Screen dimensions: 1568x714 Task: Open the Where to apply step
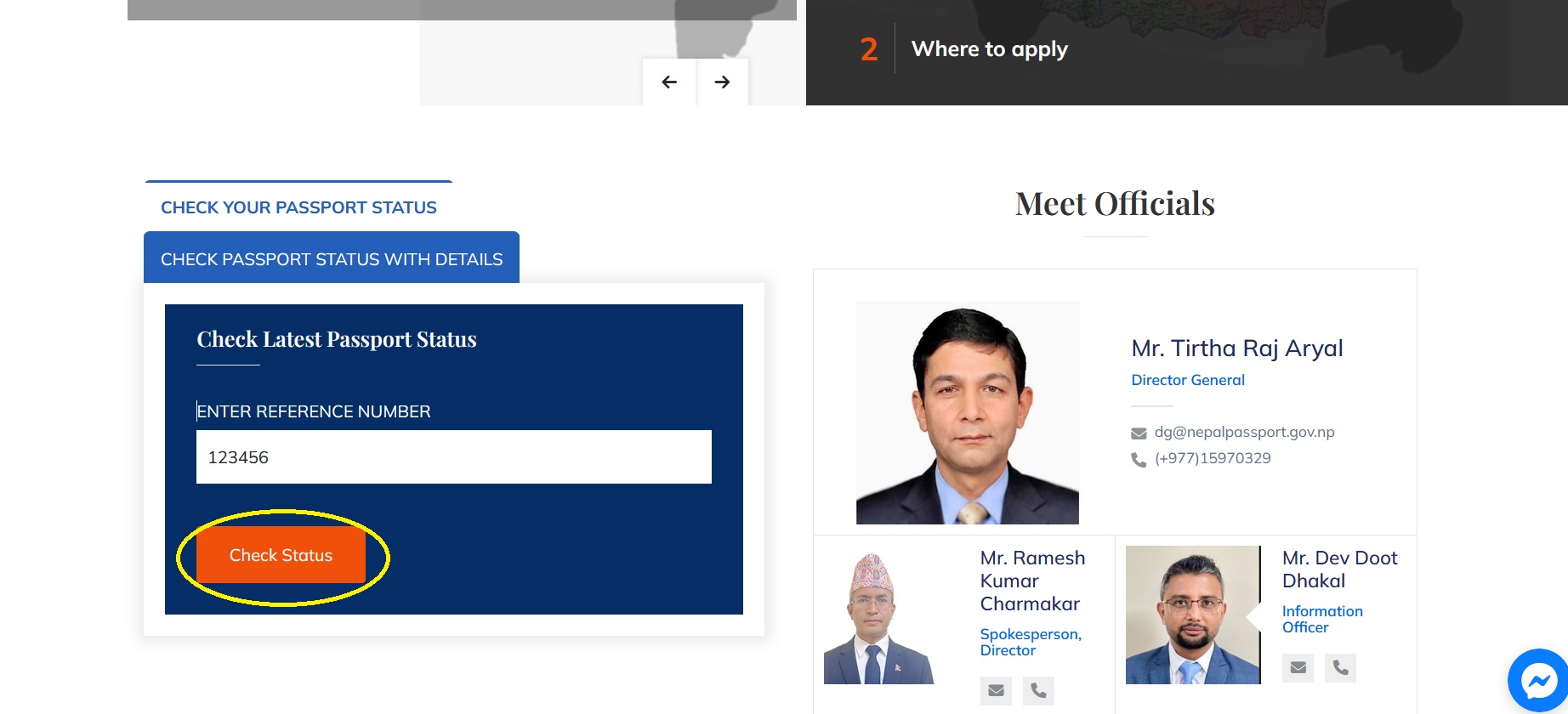pyautogui.click(x=989, y=49)
